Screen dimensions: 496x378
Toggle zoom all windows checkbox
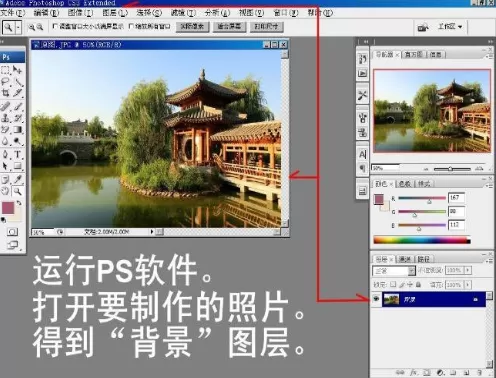131,26
